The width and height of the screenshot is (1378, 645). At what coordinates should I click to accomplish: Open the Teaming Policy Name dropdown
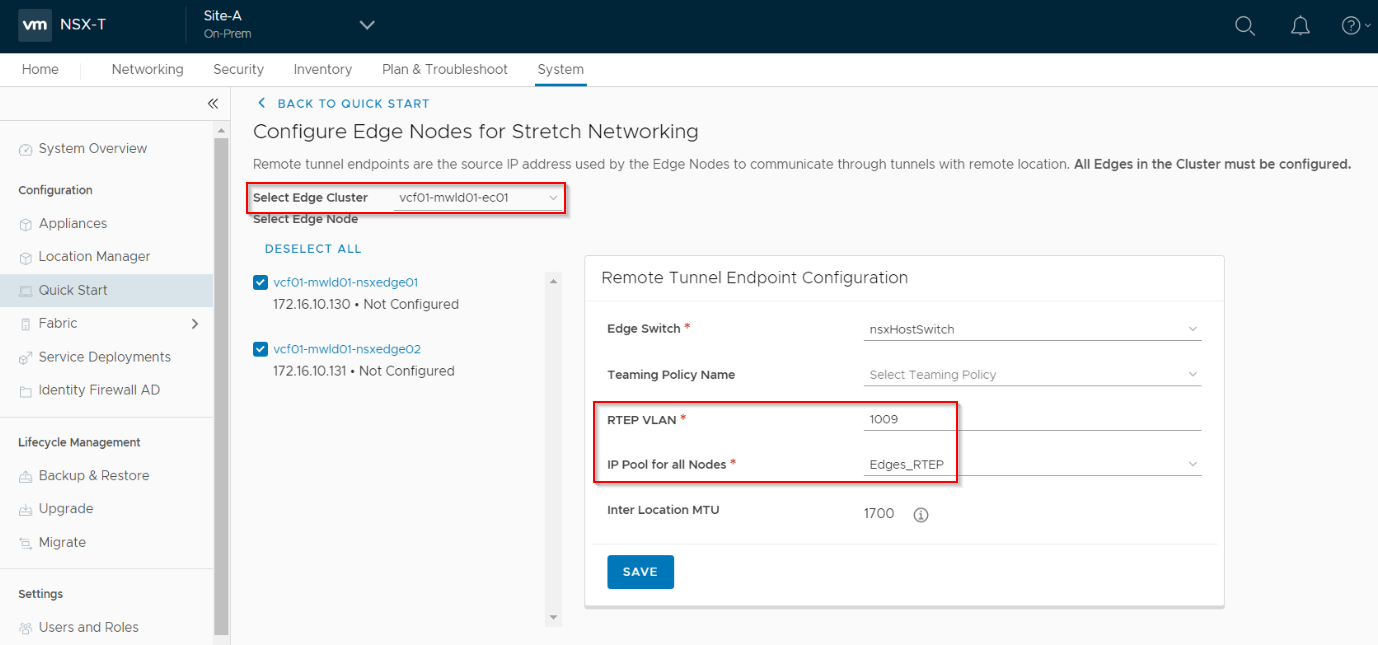tap(1031, 375)
